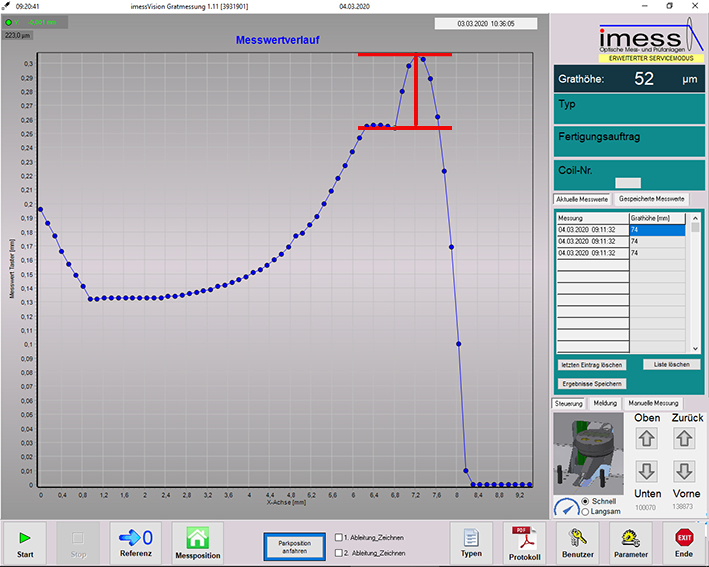Open the Typen document icon
The height and width of the screenshot is (567, 709).
click(471, 538)
